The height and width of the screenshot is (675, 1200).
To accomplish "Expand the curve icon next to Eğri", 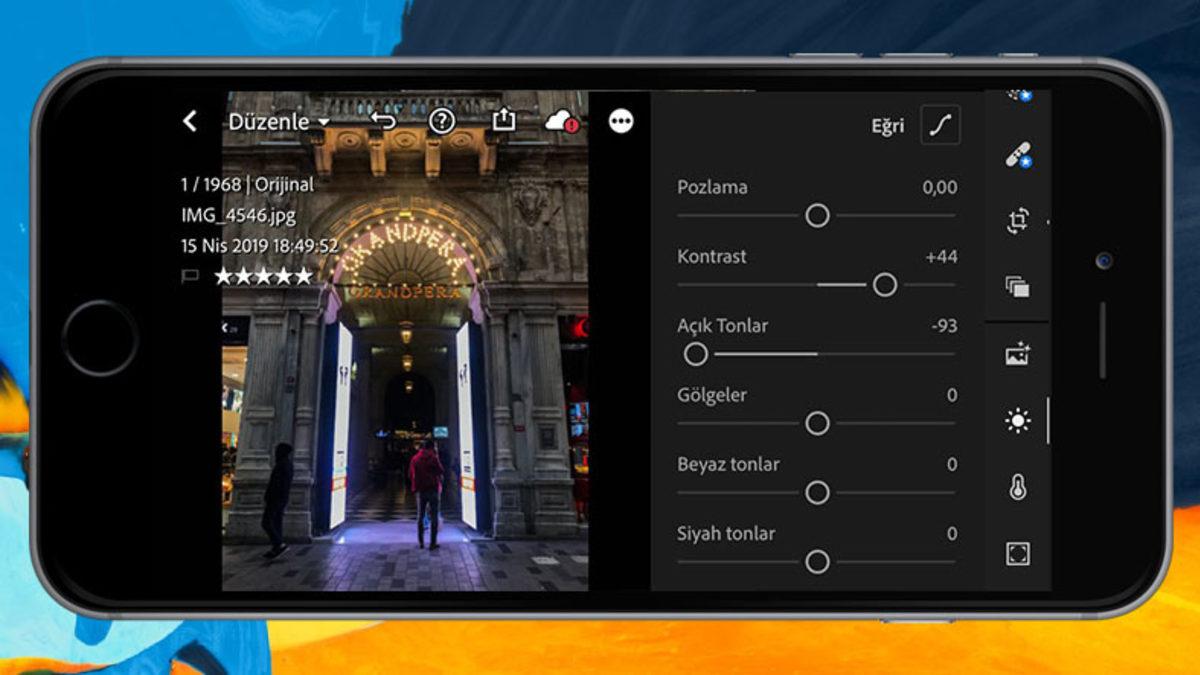I will point(938,125).
